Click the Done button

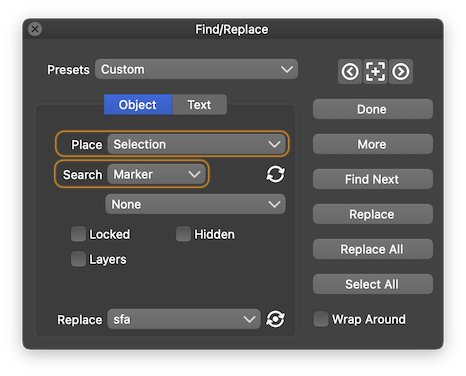pyautogui.click(x=373, y=109)
